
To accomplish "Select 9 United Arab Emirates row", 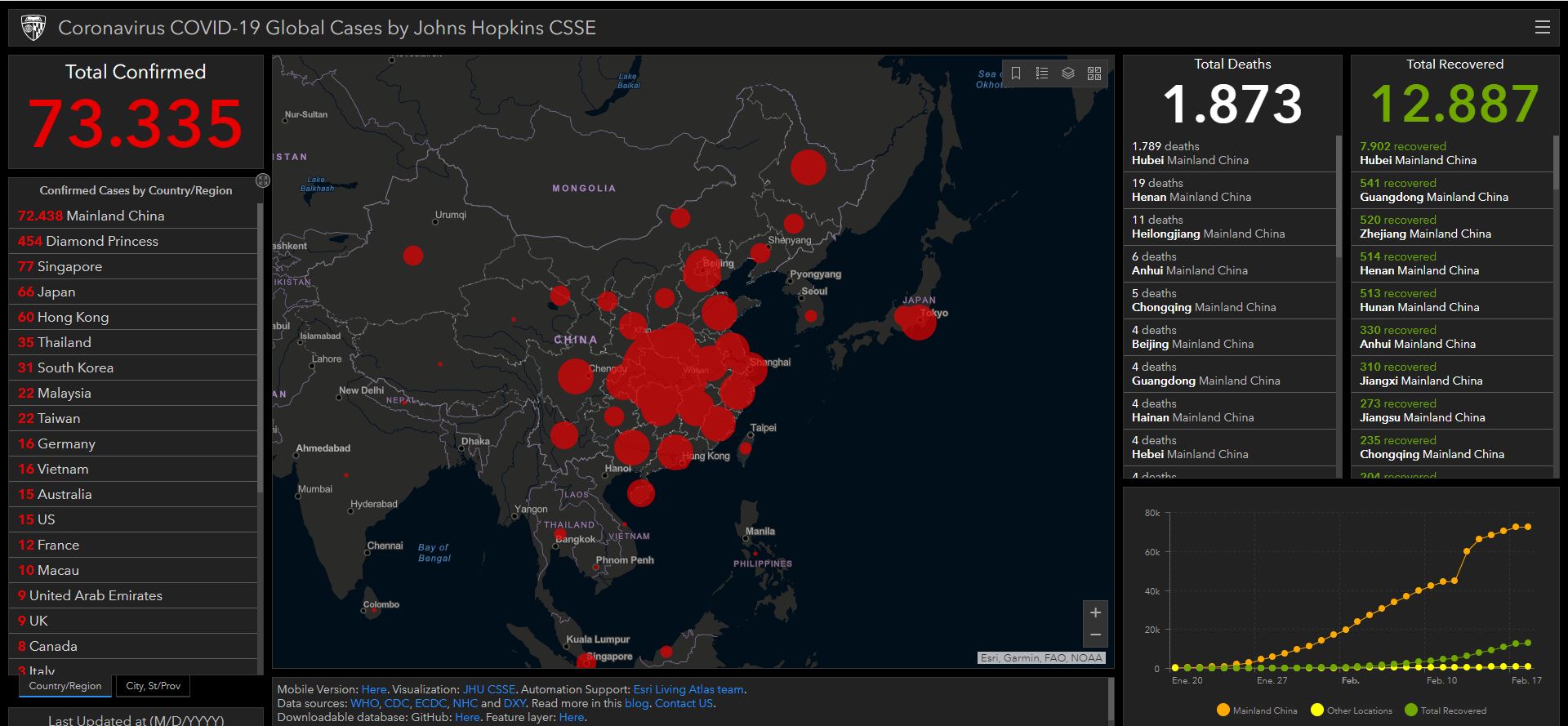I will [x=134, y=595].
